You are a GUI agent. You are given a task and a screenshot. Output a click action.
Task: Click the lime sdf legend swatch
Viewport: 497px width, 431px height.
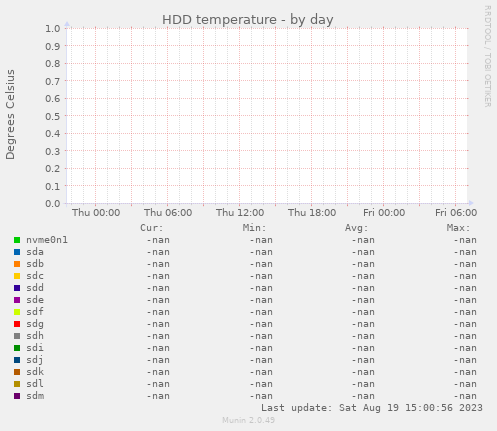coord(17,312)
